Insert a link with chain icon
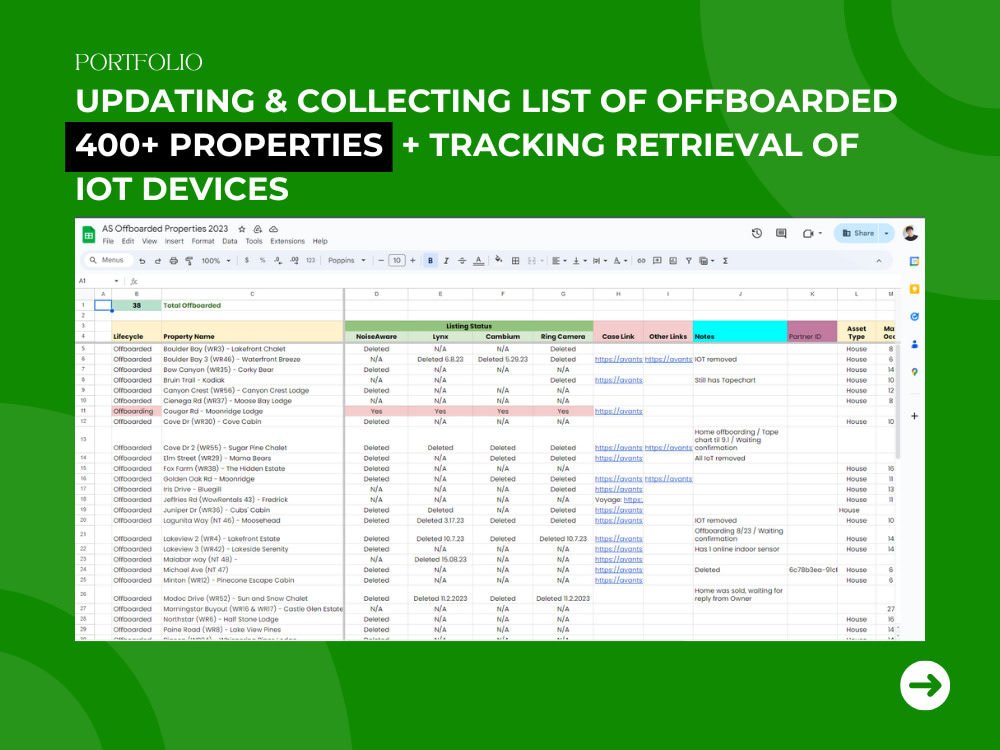Screen dimensions: 1000x750 click(642, 261)
